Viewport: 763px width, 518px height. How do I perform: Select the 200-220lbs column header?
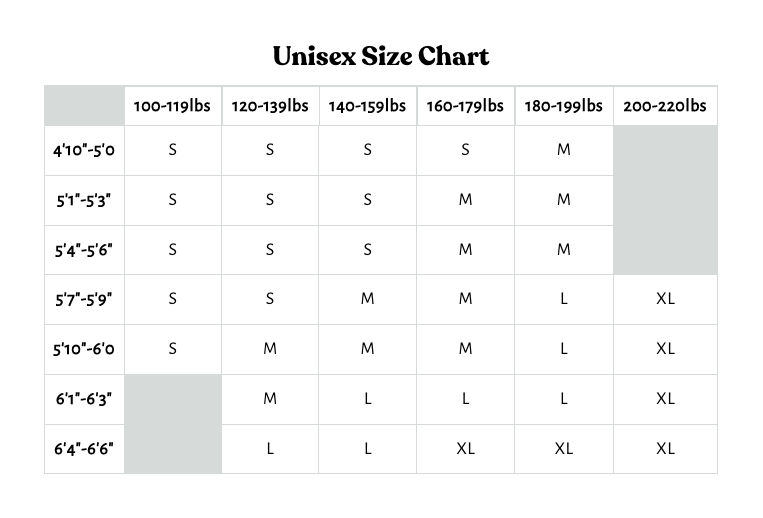665,106
